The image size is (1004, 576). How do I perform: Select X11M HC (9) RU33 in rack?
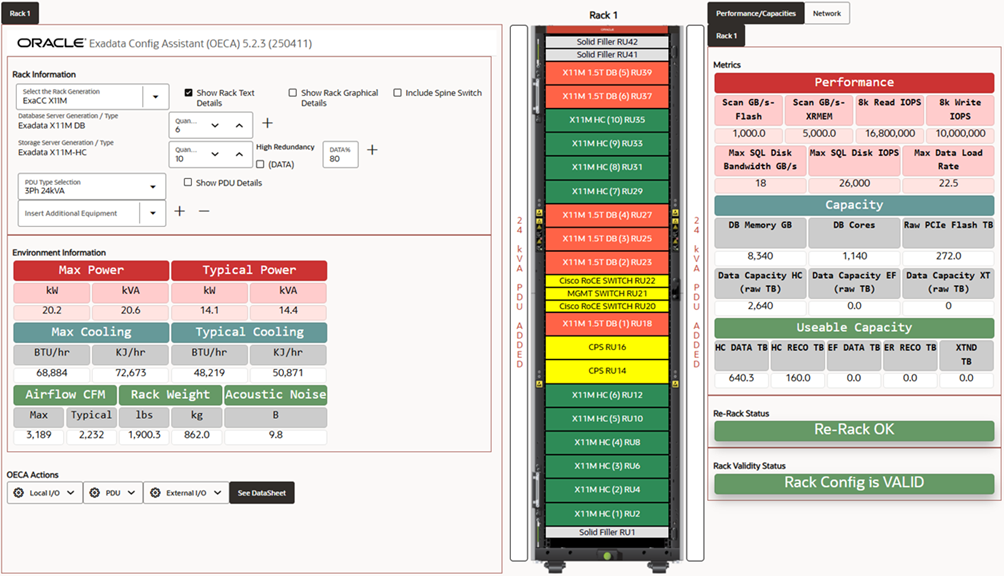[607, 143]
